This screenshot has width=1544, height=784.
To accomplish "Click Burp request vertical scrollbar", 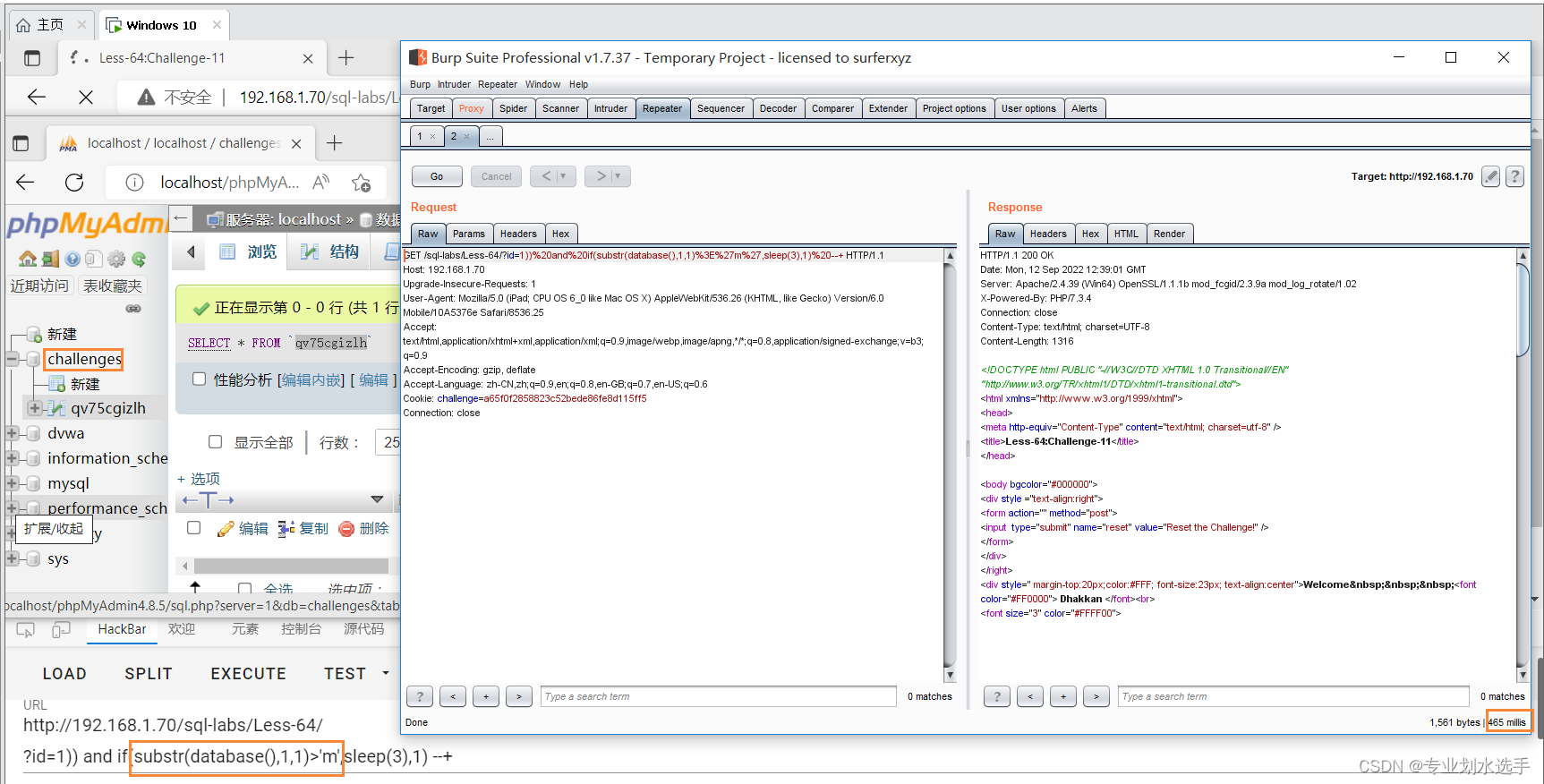I will pyautogui.click(x=950, y=465).
